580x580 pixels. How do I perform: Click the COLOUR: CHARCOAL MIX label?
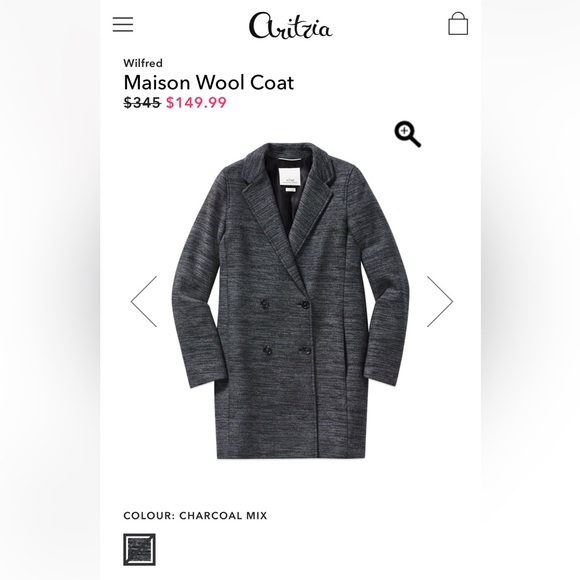pyautogui.click(x=195, y=515)
